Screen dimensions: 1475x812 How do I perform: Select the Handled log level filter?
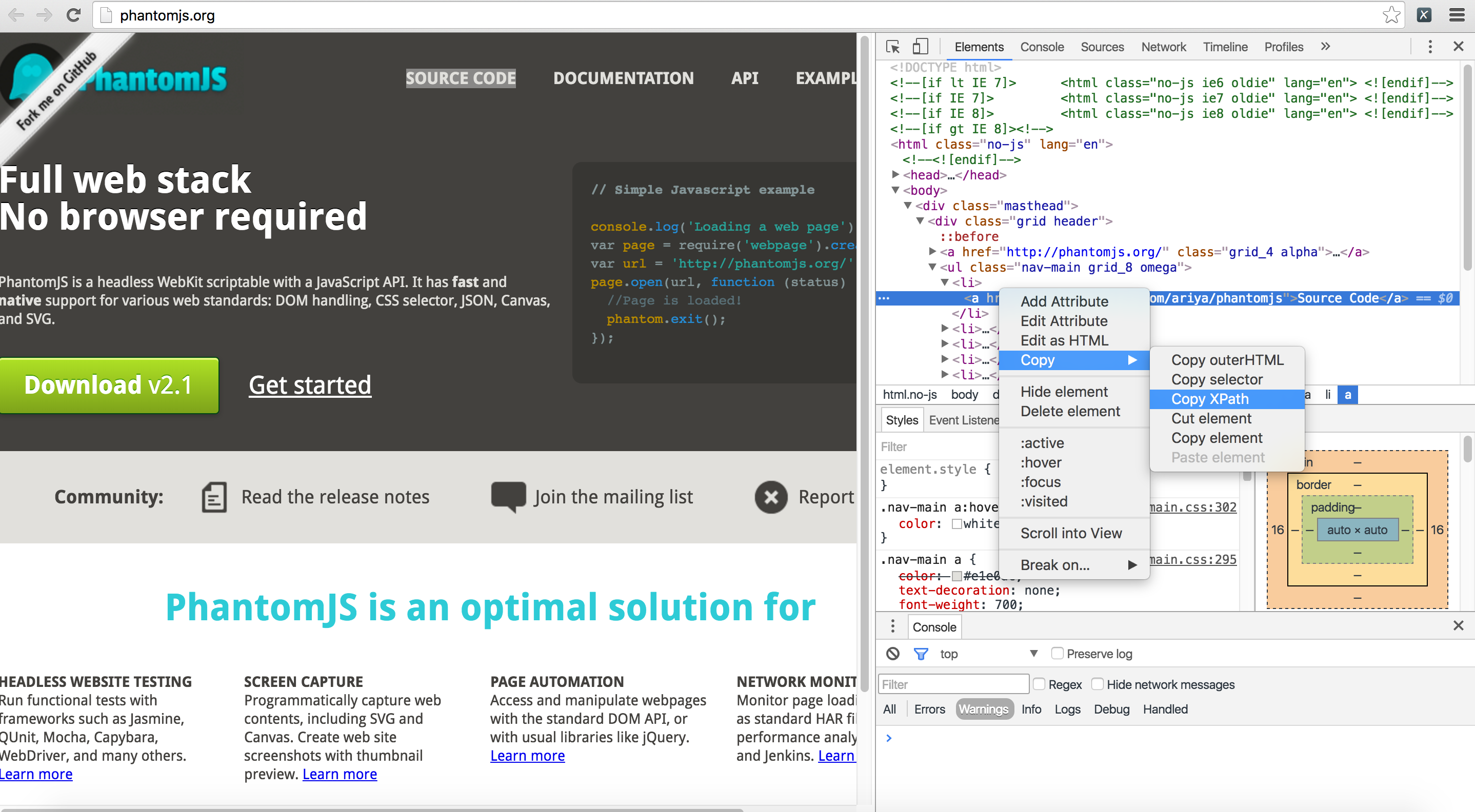point(1165,709)
